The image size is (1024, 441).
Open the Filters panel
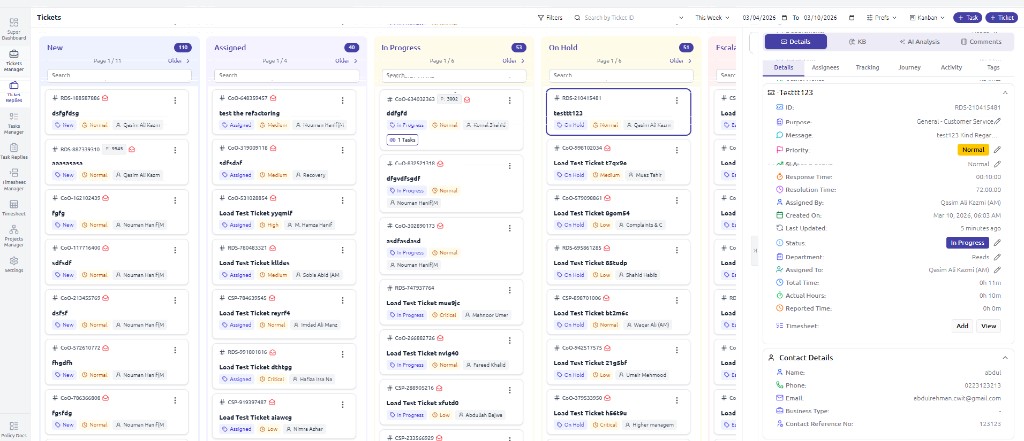click(550, 18)
